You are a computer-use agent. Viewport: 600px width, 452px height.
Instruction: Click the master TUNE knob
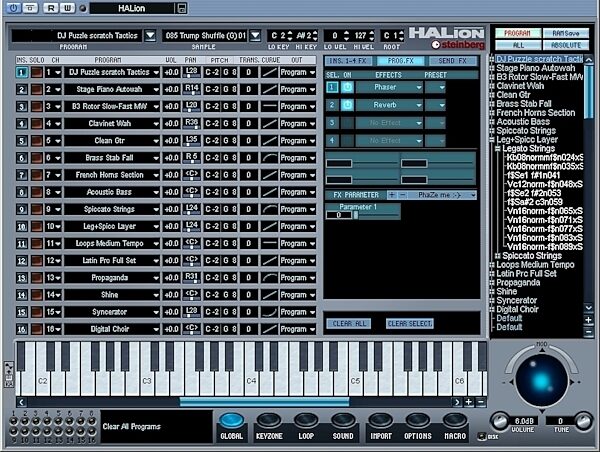[583, 421]
